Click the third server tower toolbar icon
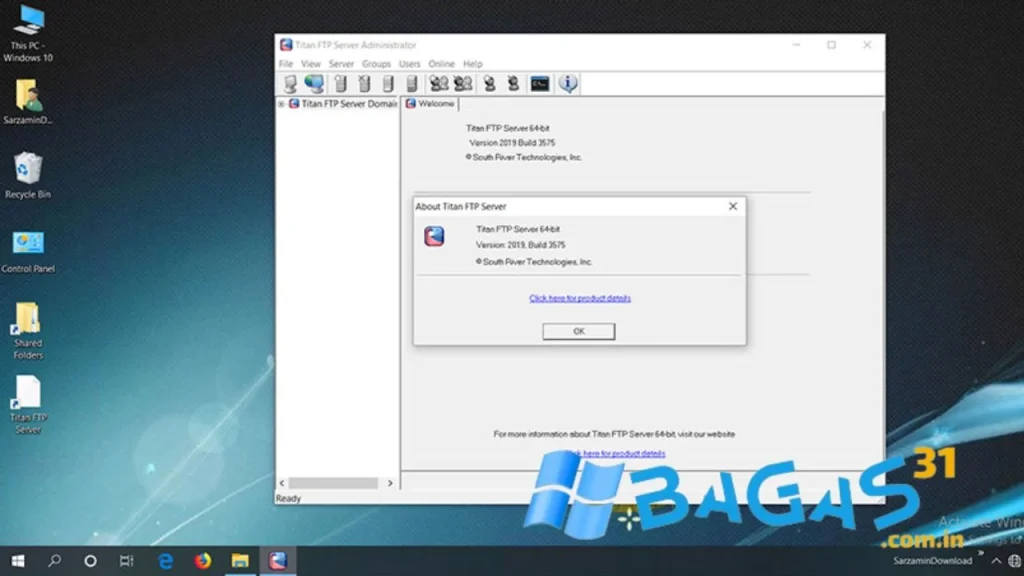The image size is (1024, 576). 388,84
